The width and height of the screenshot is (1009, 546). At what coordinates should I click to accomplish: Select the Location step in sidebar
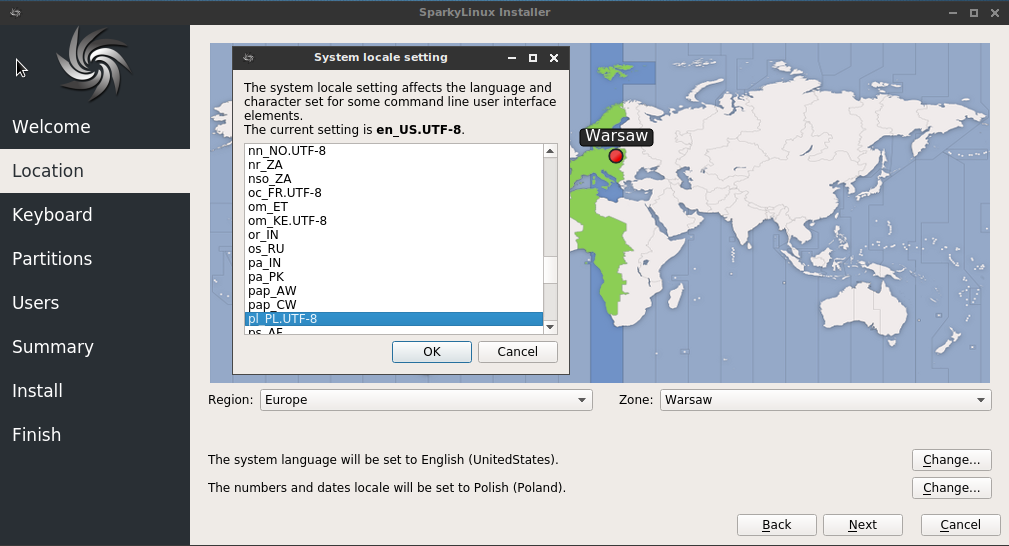(x=95, y=171)
